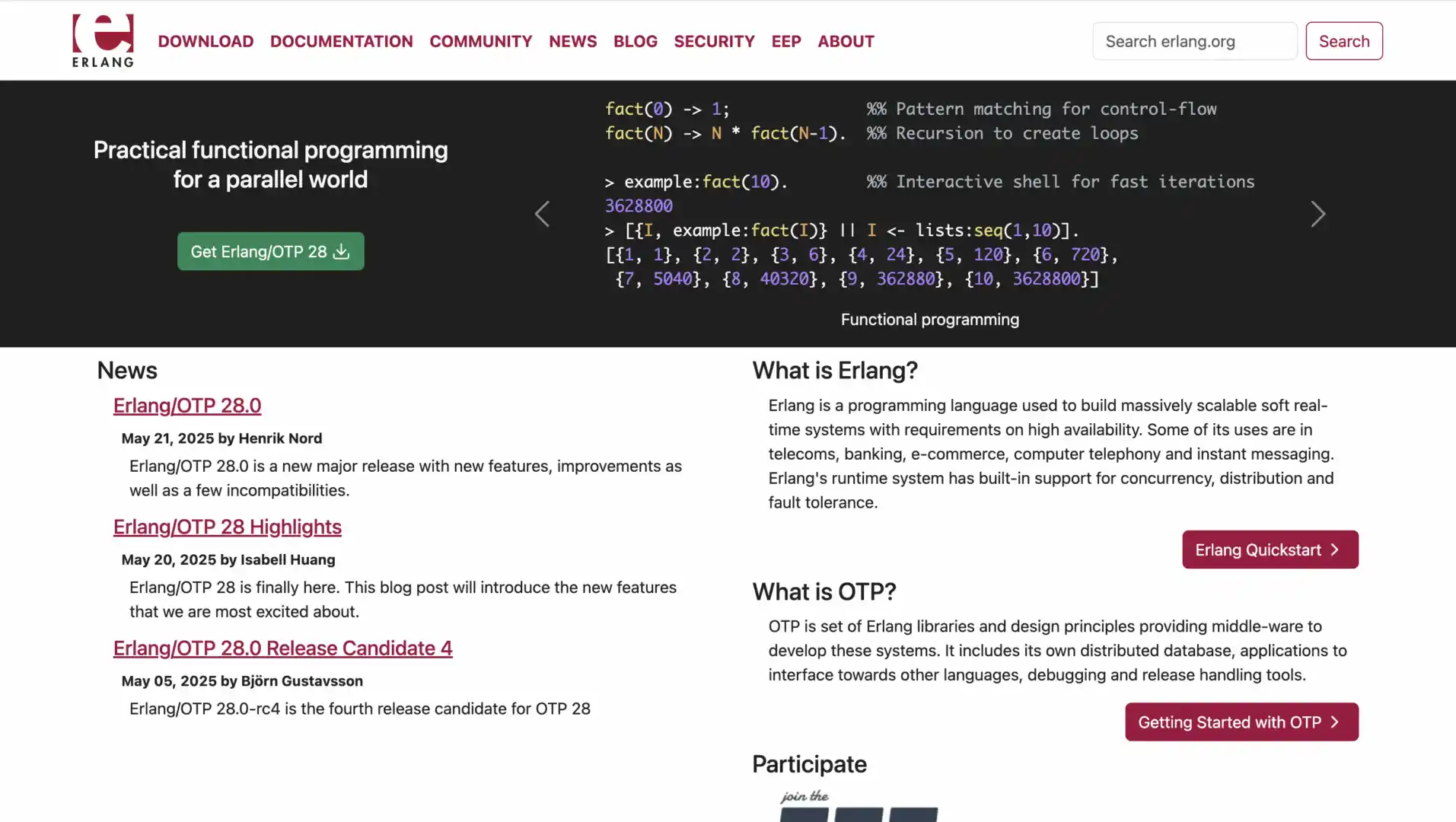Viewport: 1456px width, 822px height.
Task: Open the Erlang/OTP 28.0 news article
Action: [x=186, y=406]
